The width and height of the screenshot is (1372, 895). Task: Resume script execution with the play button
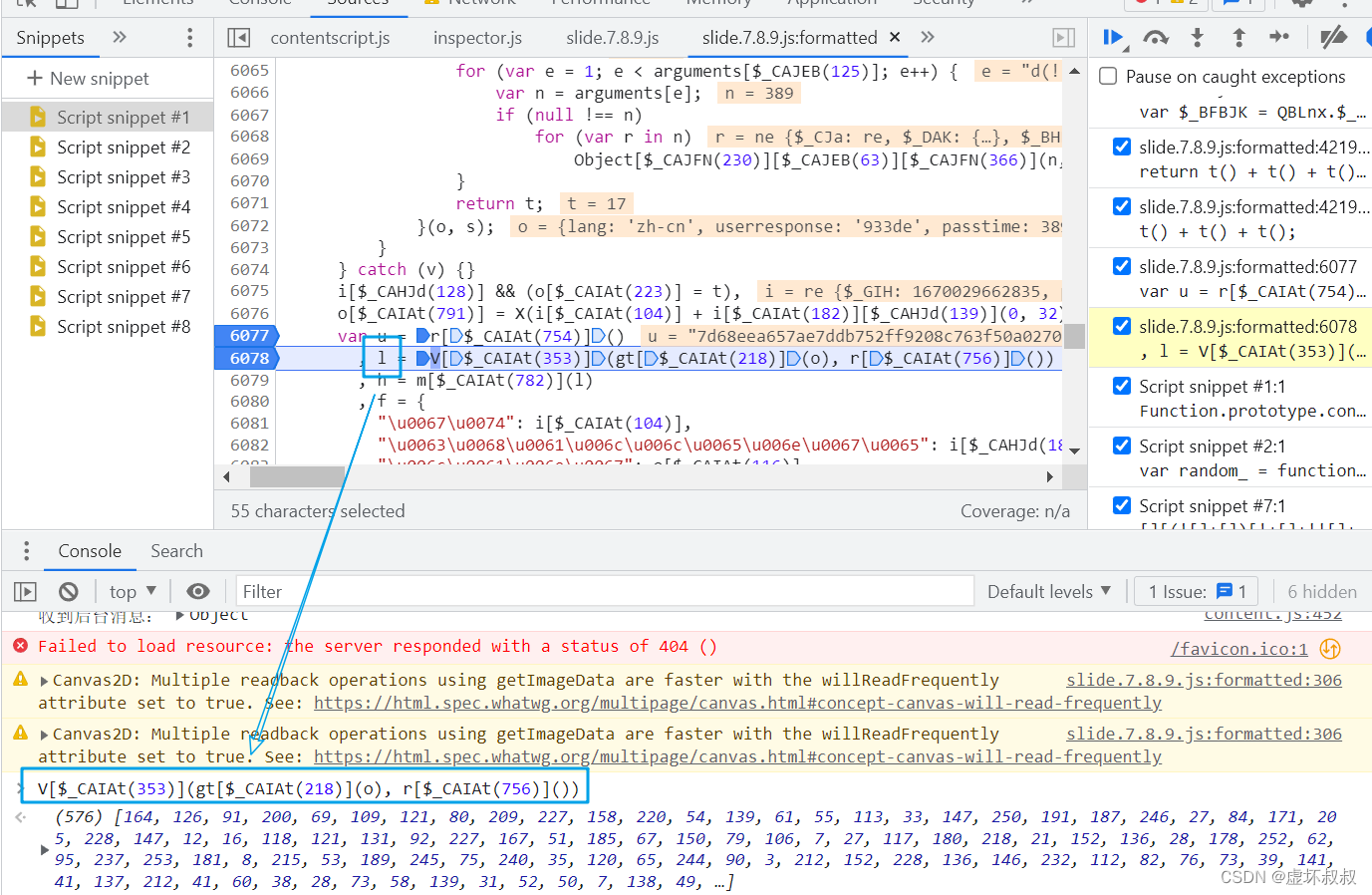[1113, 38]
